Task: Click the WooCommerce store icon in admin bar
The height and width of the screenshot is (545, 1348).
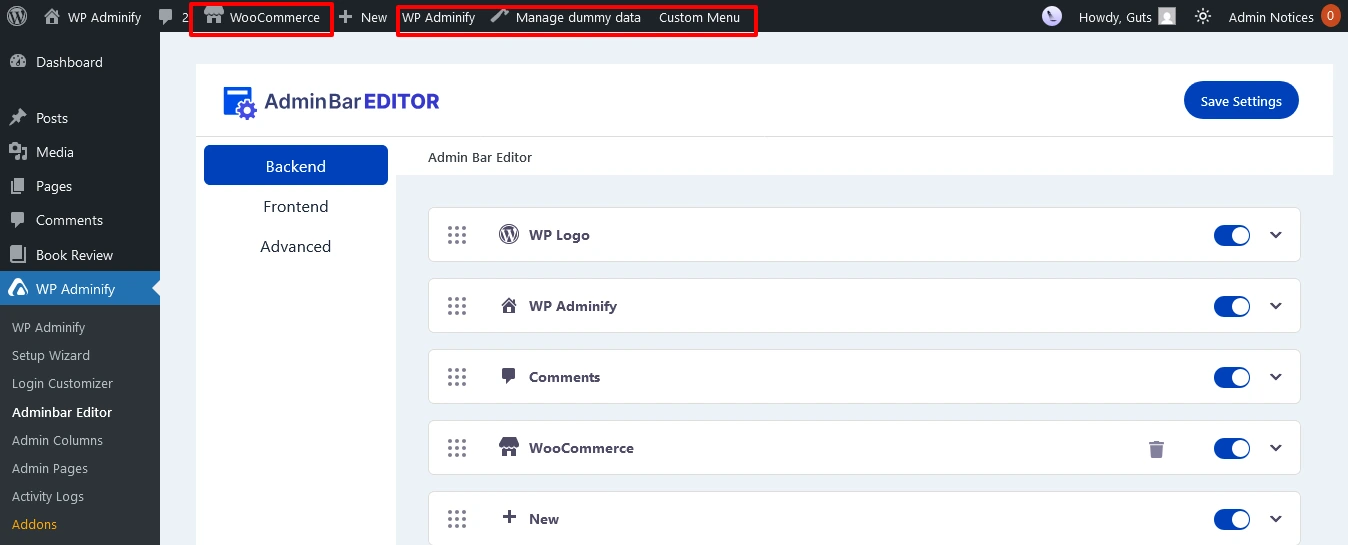Action: tap(213, 16)
